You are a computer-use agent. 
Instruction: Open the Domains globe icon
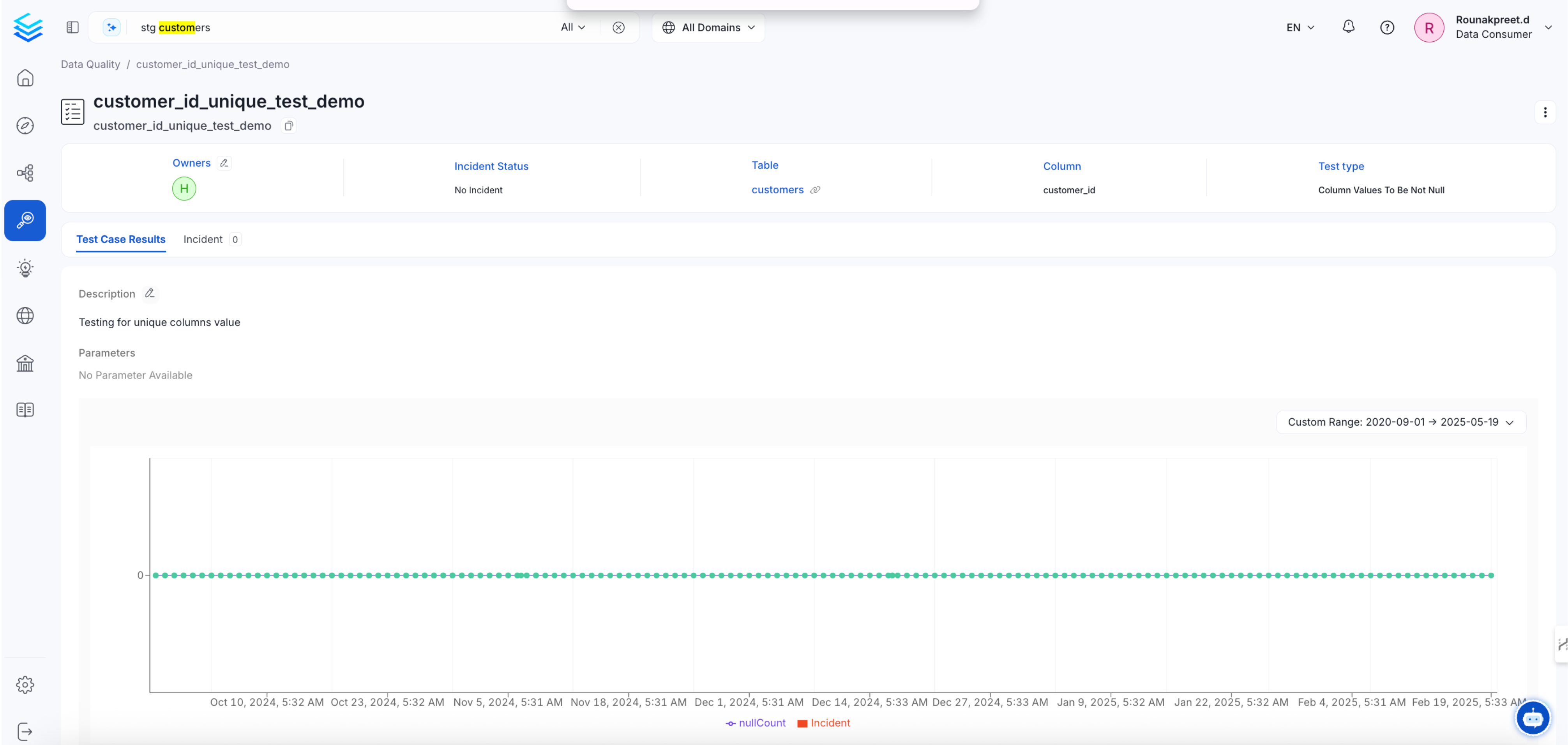25,315
